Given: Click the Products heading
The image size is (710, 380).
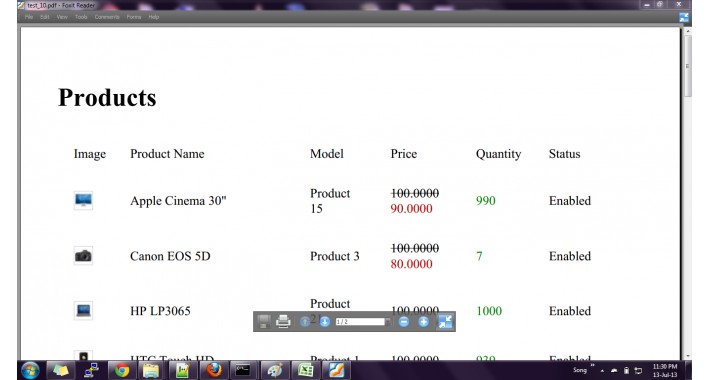Looking at the screenshot, I should [107, 97].
